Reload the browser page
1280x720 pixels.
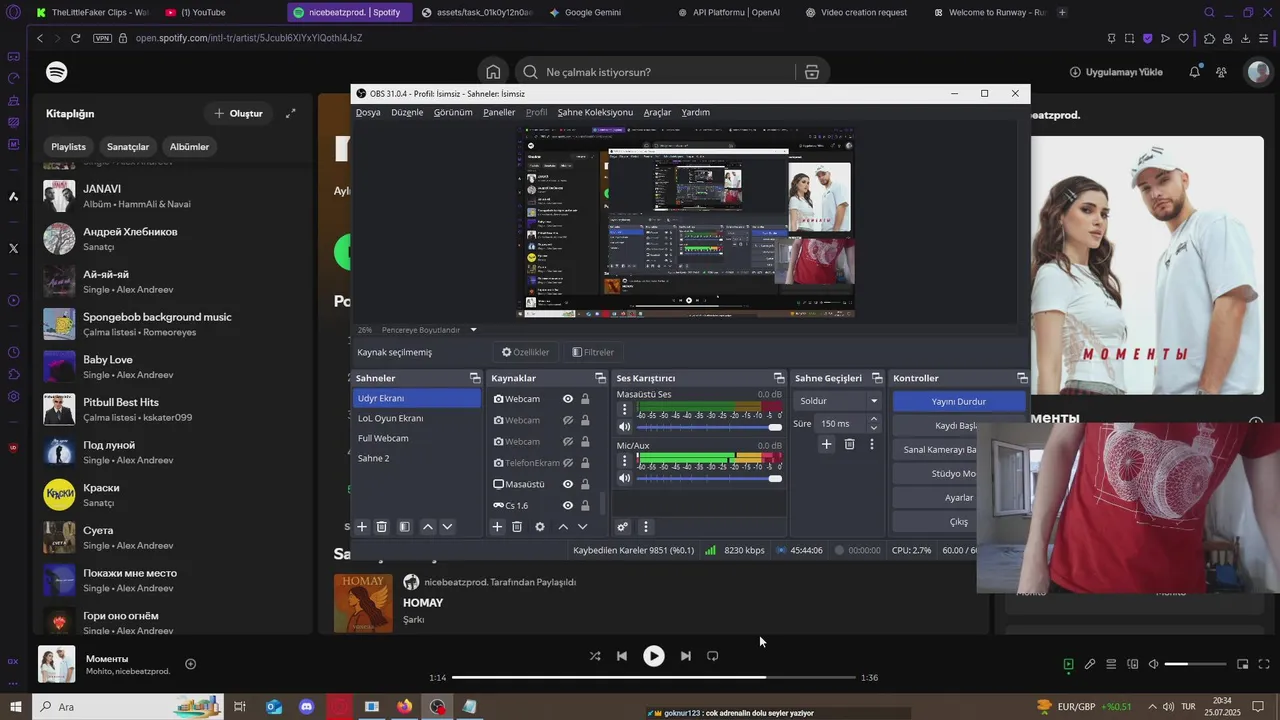(x=75, y=38)
